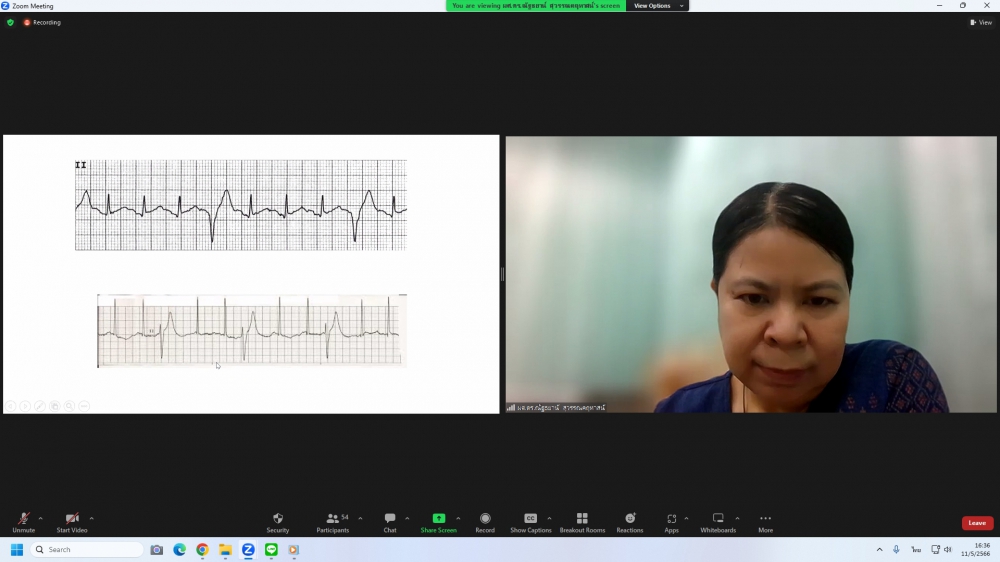1000x562 pixels.
Task: Open the Security shield options
Action: point(278,522)
